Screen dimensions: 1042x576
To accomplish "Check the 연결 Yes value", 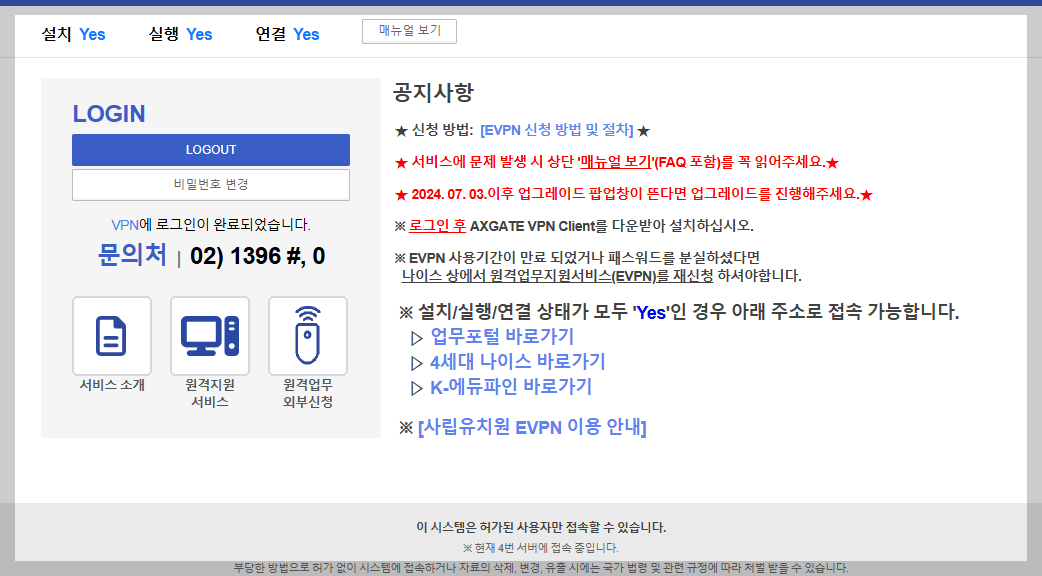I will point(306,34).
